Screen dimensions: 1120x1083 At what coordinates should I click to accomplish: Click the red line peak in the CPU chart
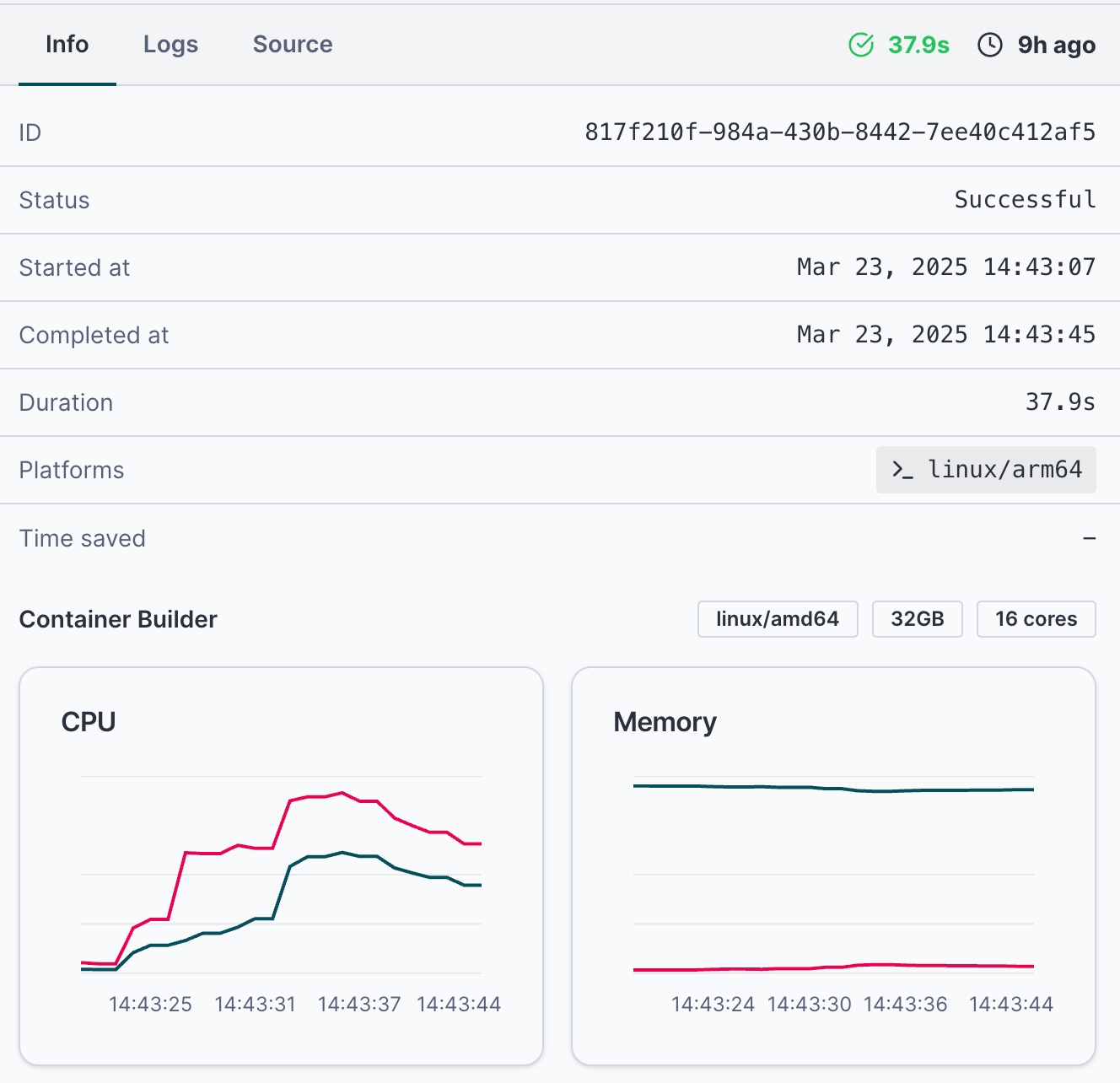(342, 793)
